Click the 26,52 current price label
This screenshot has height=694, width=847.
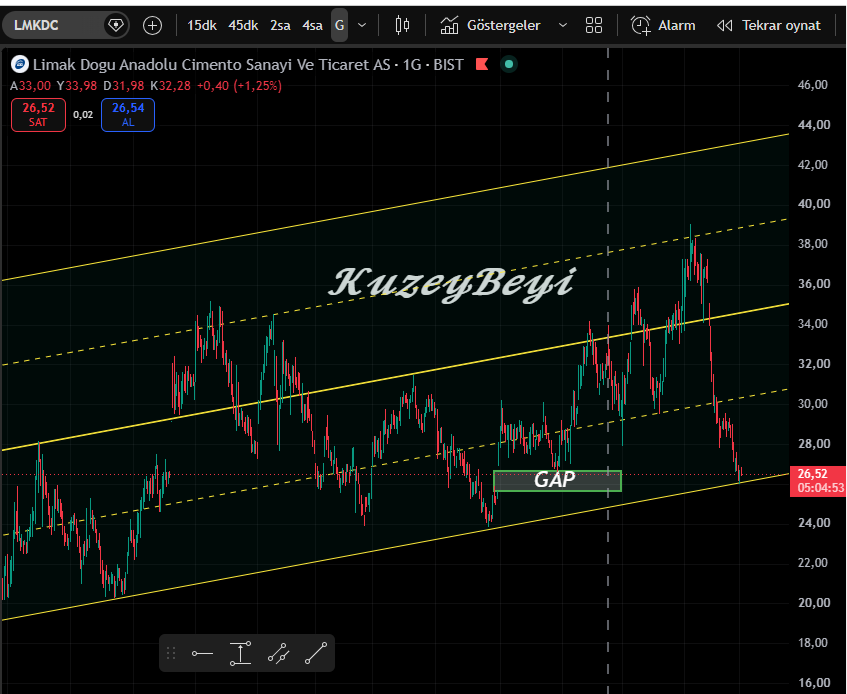(817, 481)
